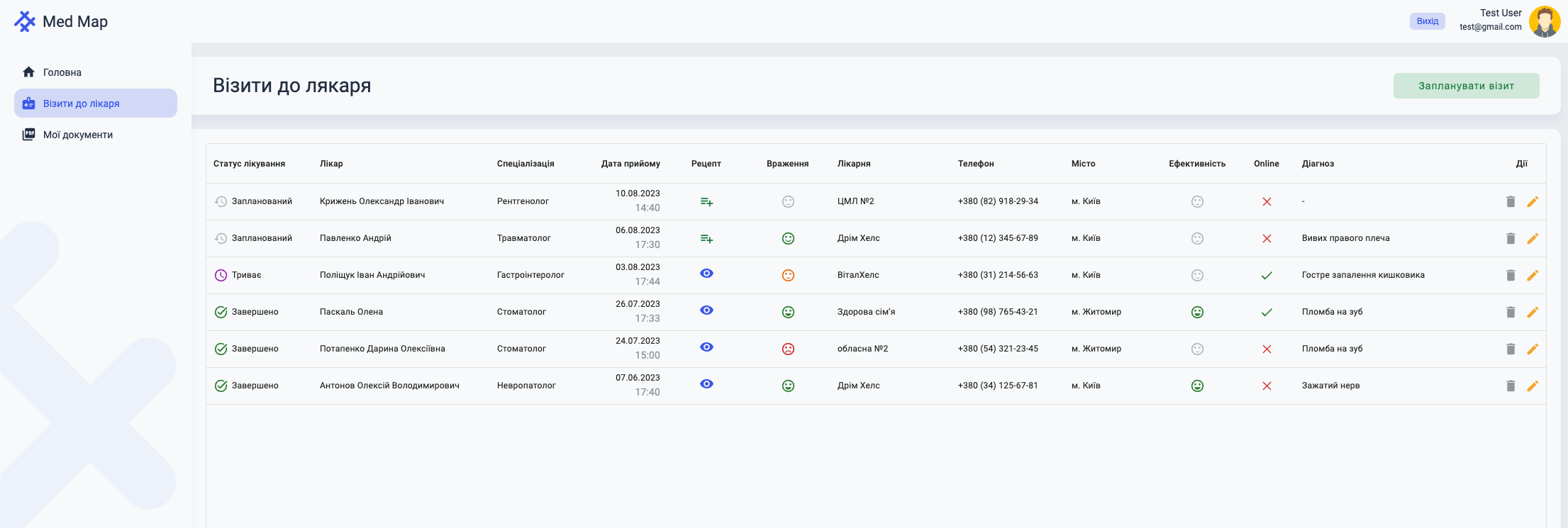Delete the Антонов Олексій Володимирович visit
Viewport: 1568px width, 528px height.
[1511, 386]
